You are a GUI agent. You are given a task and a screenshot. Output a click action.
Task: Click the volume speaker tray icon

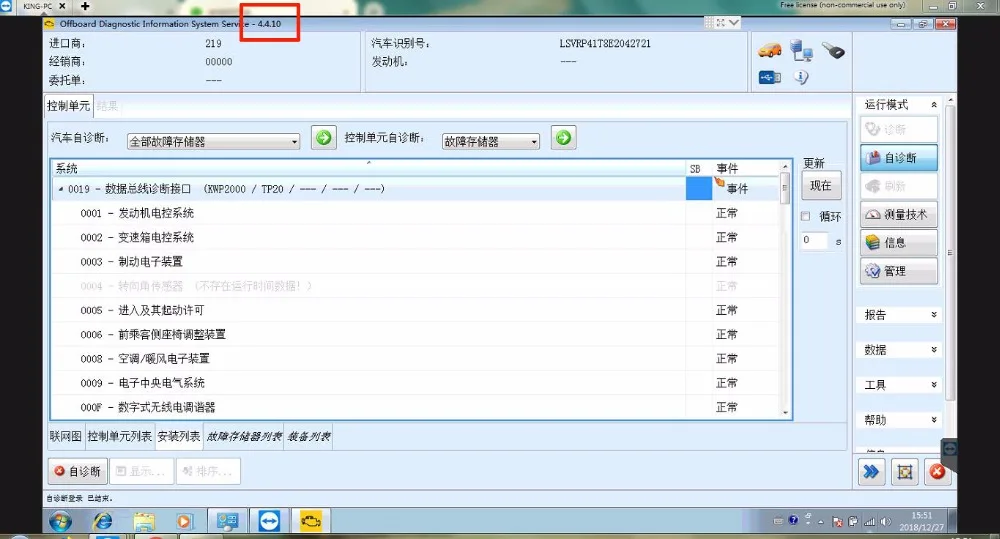[x=885, y=522]
